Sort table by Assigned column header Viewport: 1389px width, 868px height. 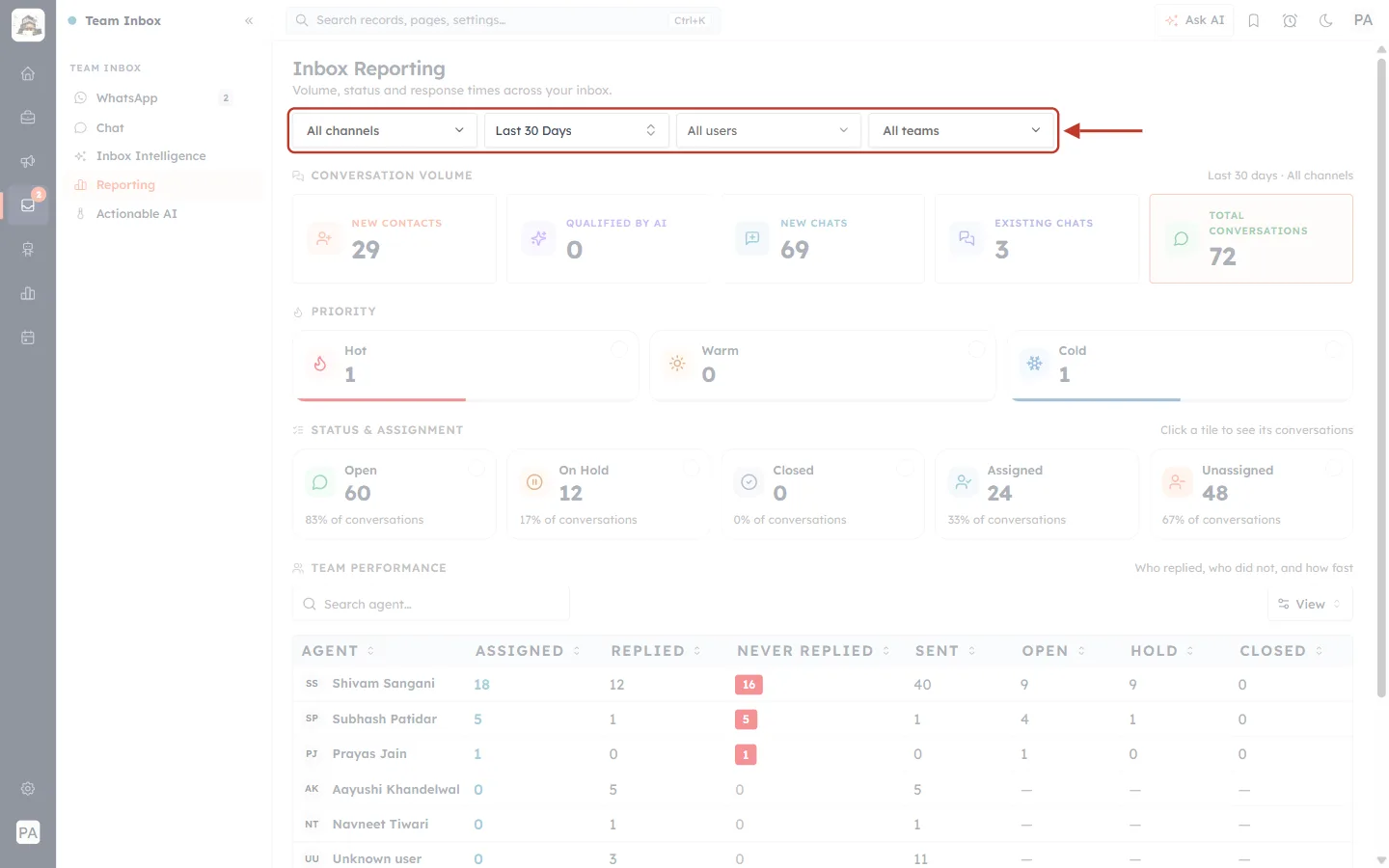[528, 651]
